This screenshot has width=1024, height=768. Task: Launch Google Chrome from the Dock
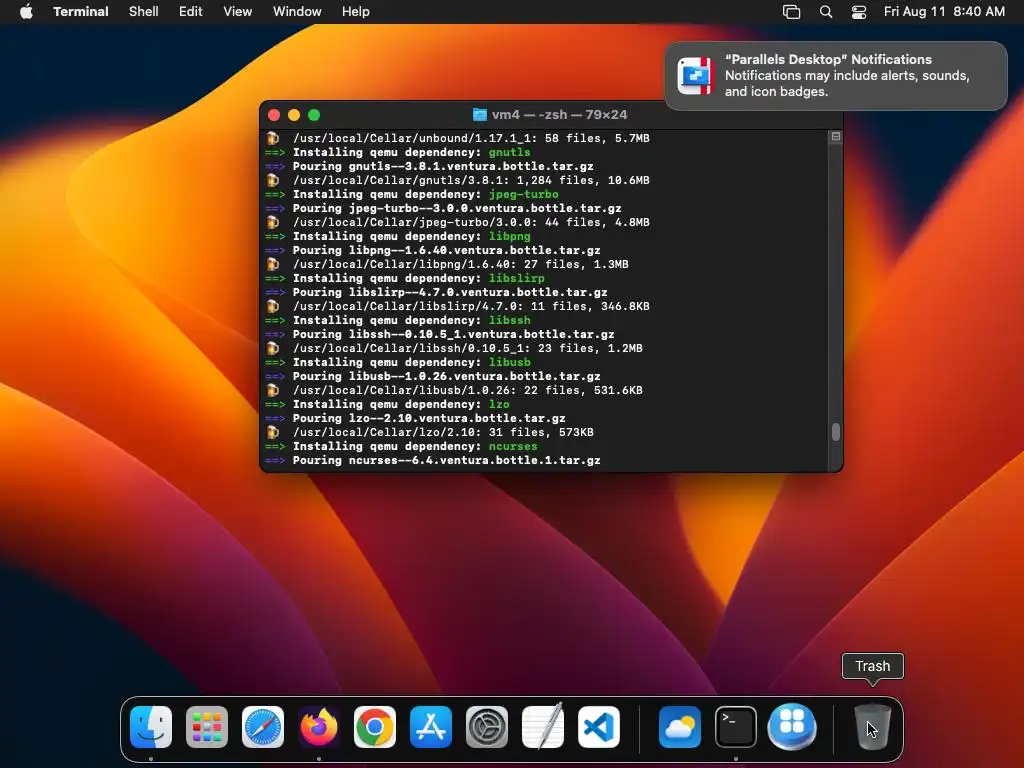(375, 727)
